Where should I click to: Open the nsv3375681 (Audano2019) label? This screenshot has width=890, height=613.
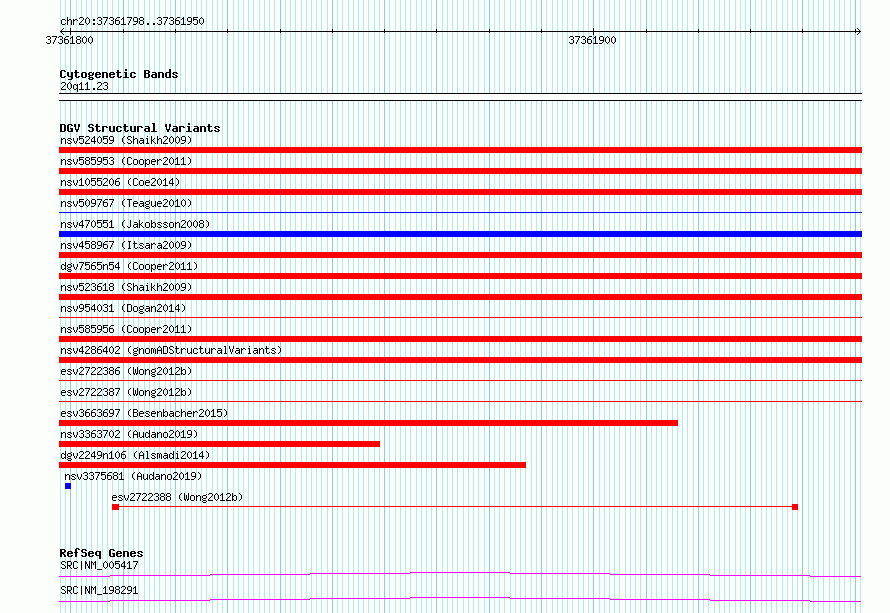pos(133,476)
